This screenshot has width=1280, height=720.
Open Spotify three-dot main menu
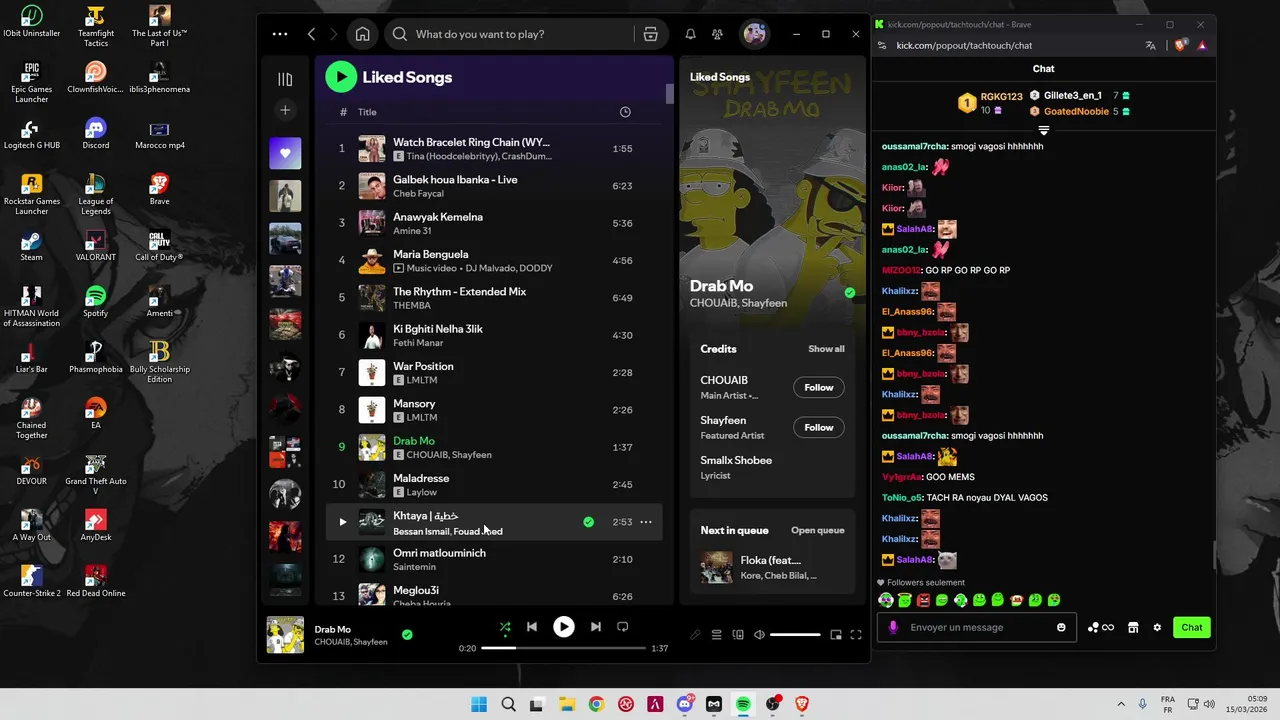click(x=280, y=34)
